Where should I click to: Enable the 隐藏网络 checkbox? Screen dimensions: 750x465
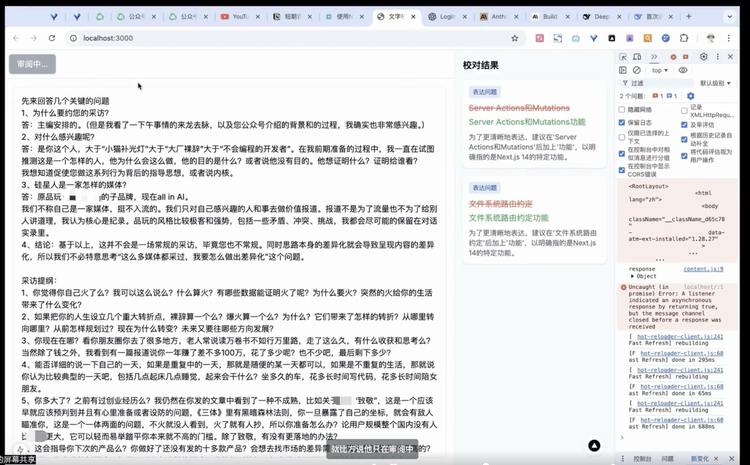click(623, 110)
